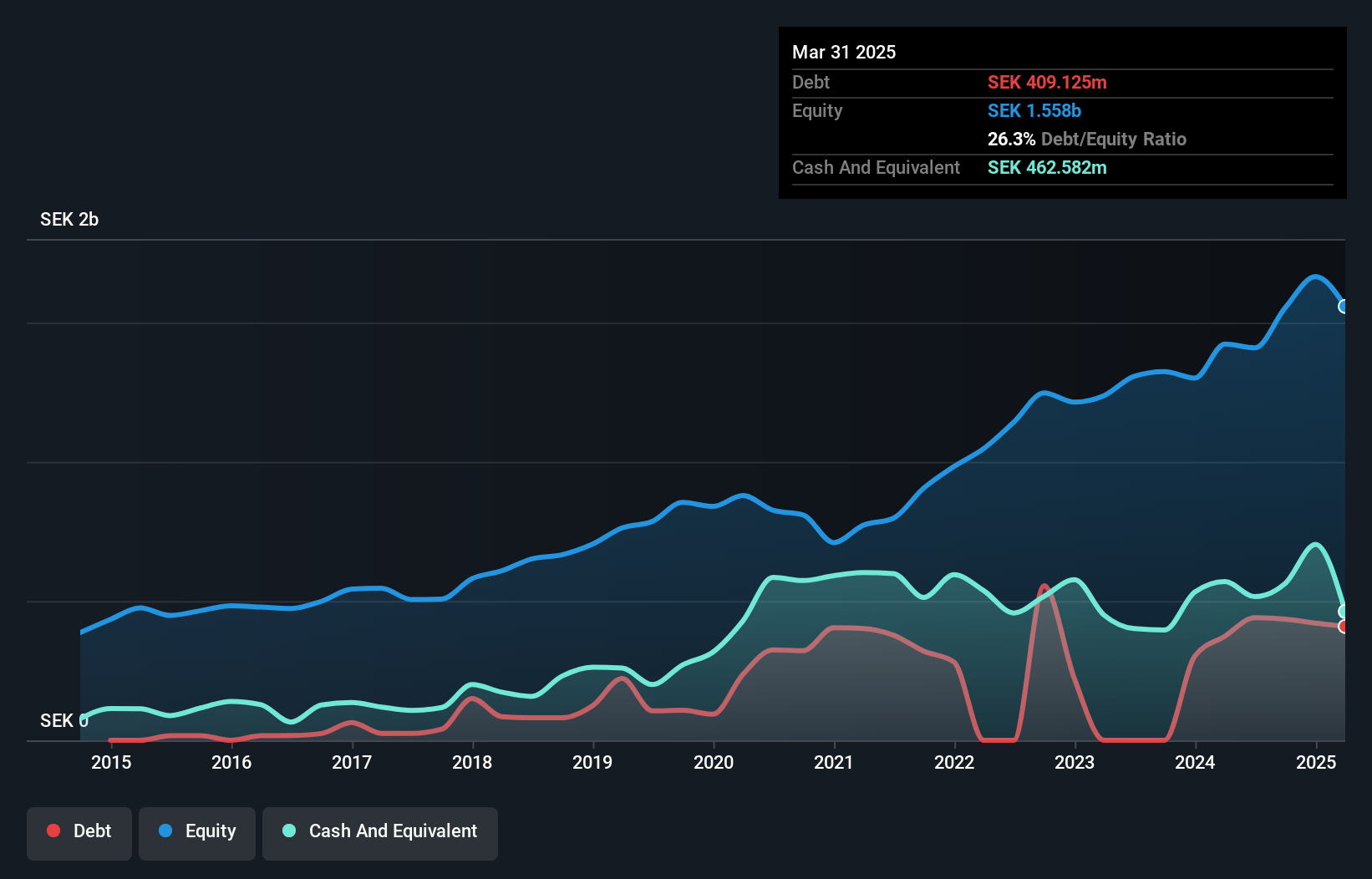Screen dimensions: 1372x879
Task: Click the Cash endpoint marker on chart
Action: tap(1343, 612)
